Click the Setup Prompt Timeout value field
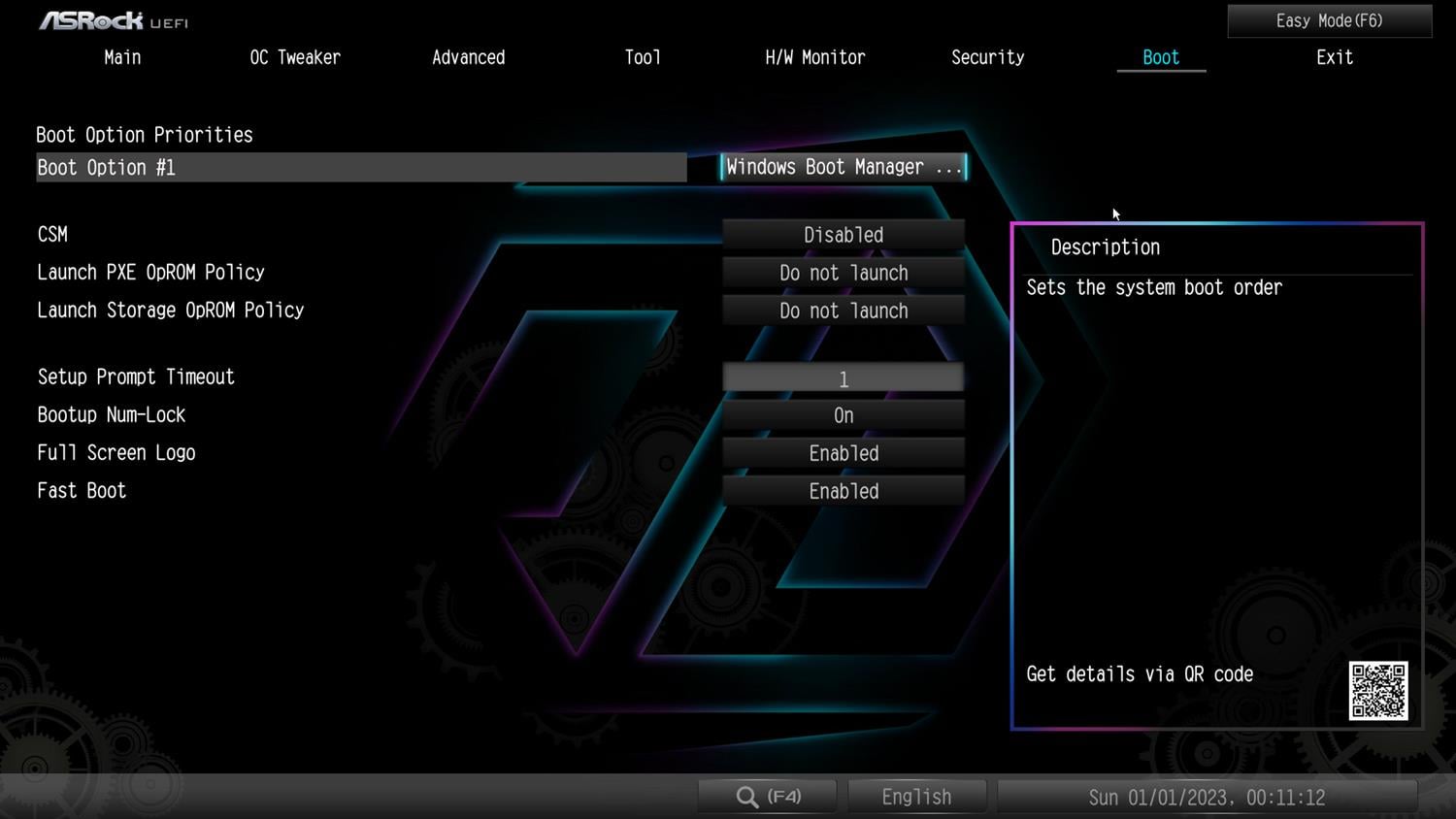The image size is (1456, 819). coord(843,378)
